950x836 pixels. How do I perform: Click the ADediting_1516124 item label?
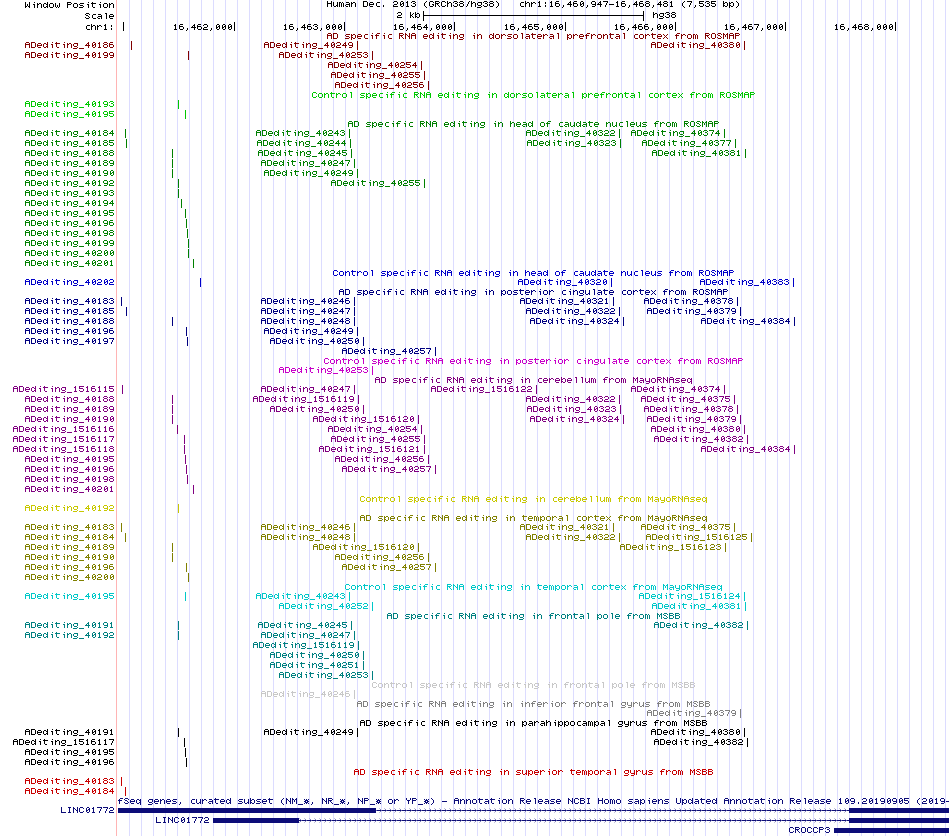689,596
